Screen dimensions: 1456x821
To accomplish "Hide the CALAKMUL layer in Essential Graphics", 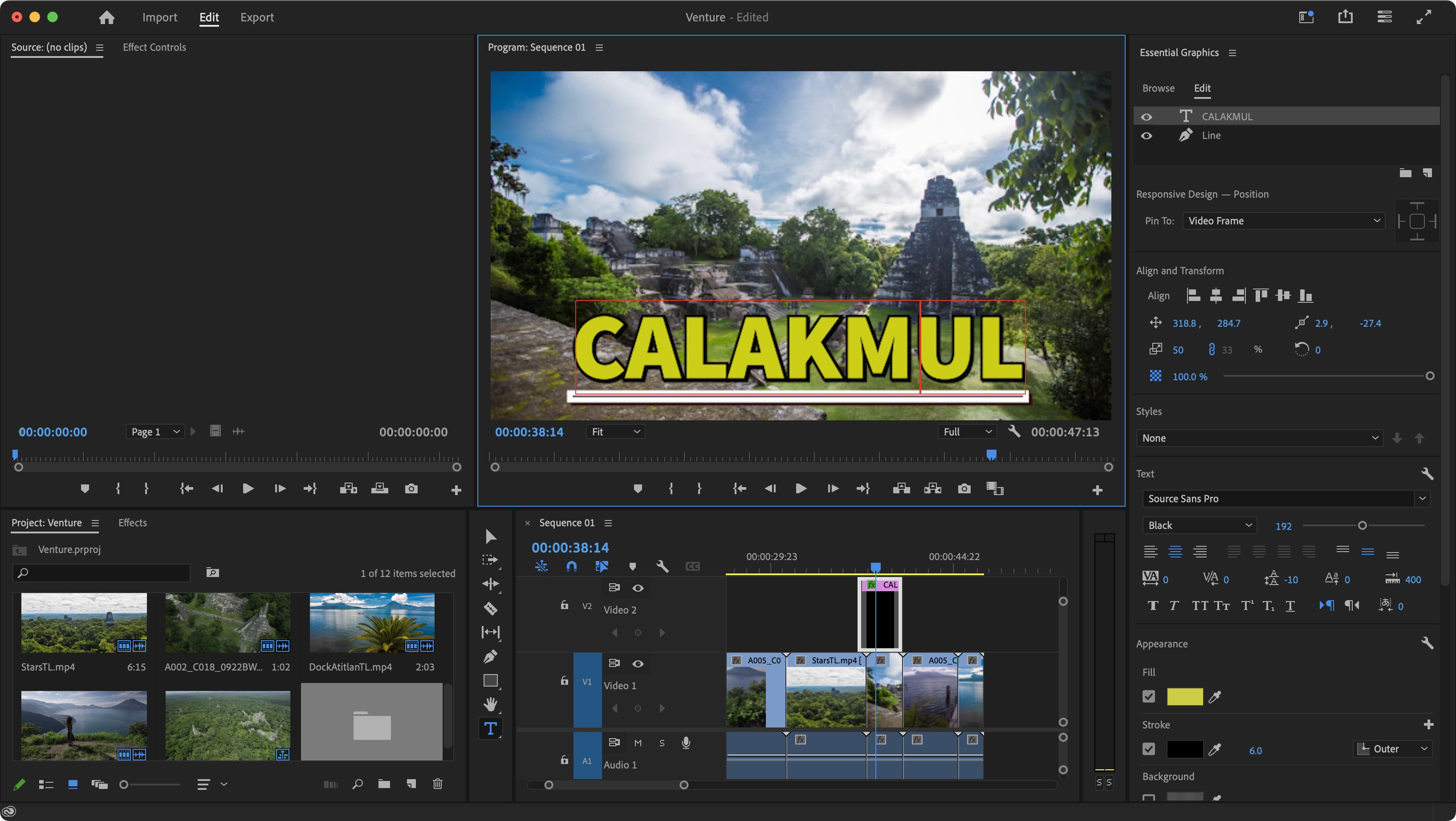I will point(1147,116).
